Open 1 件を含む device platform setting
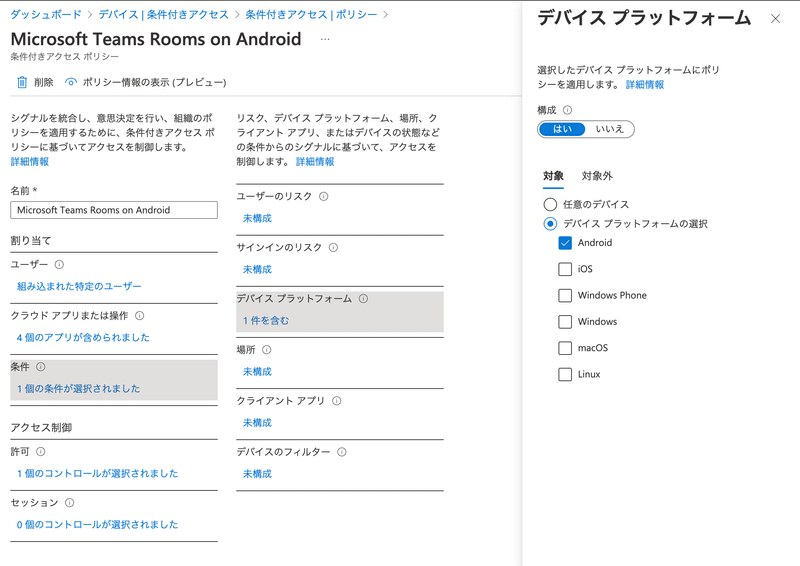Screen dimensions: 800x566 pos(266,321)
